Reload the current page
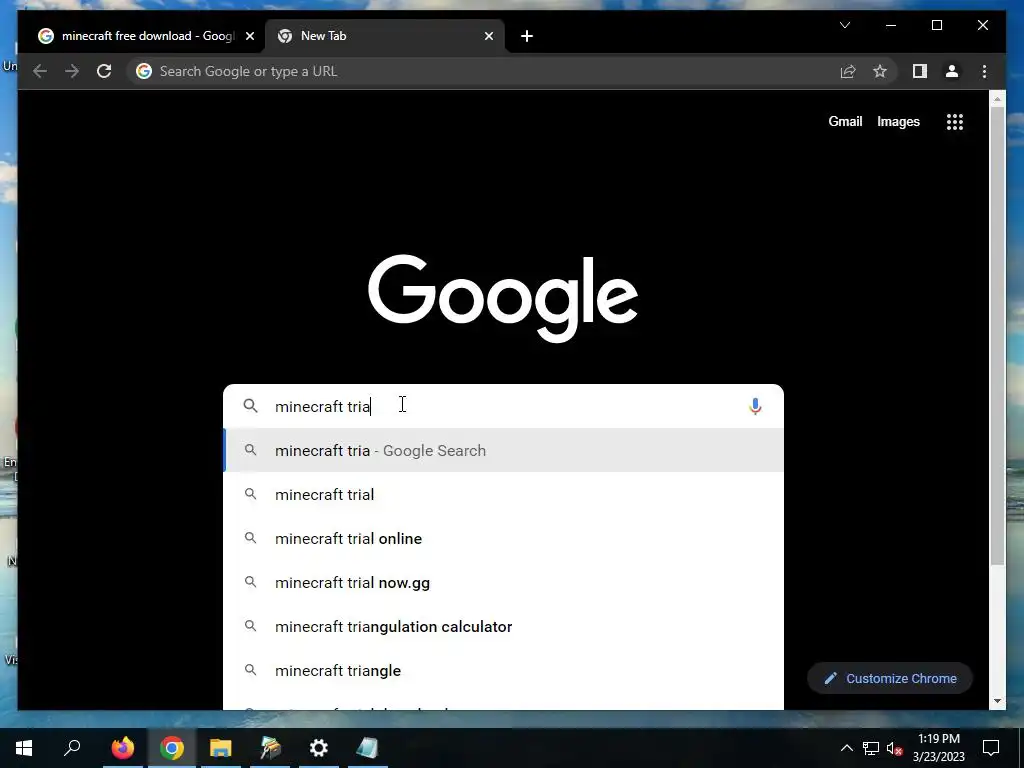The image size is (1024, 768). coord(104,71)
